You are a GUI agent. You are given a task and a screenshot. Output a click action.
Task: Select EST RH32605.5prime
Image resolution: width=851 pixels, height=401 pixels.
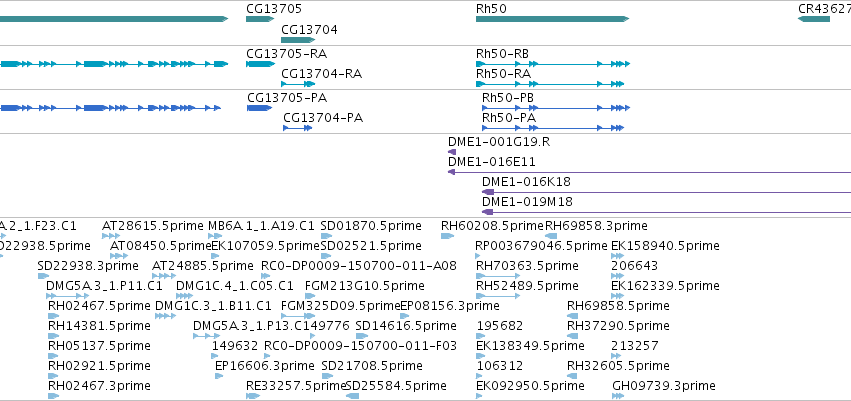coord(573,377)
